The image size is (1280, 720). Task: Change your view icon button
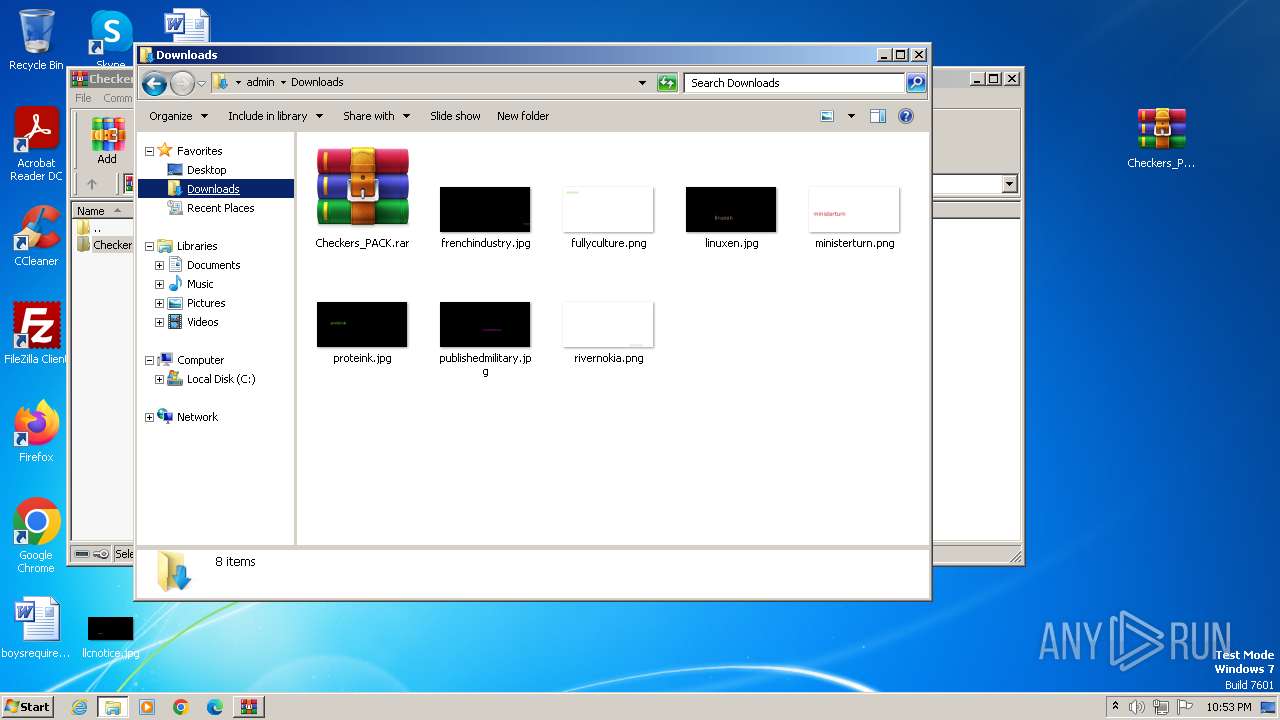[827, 116]
